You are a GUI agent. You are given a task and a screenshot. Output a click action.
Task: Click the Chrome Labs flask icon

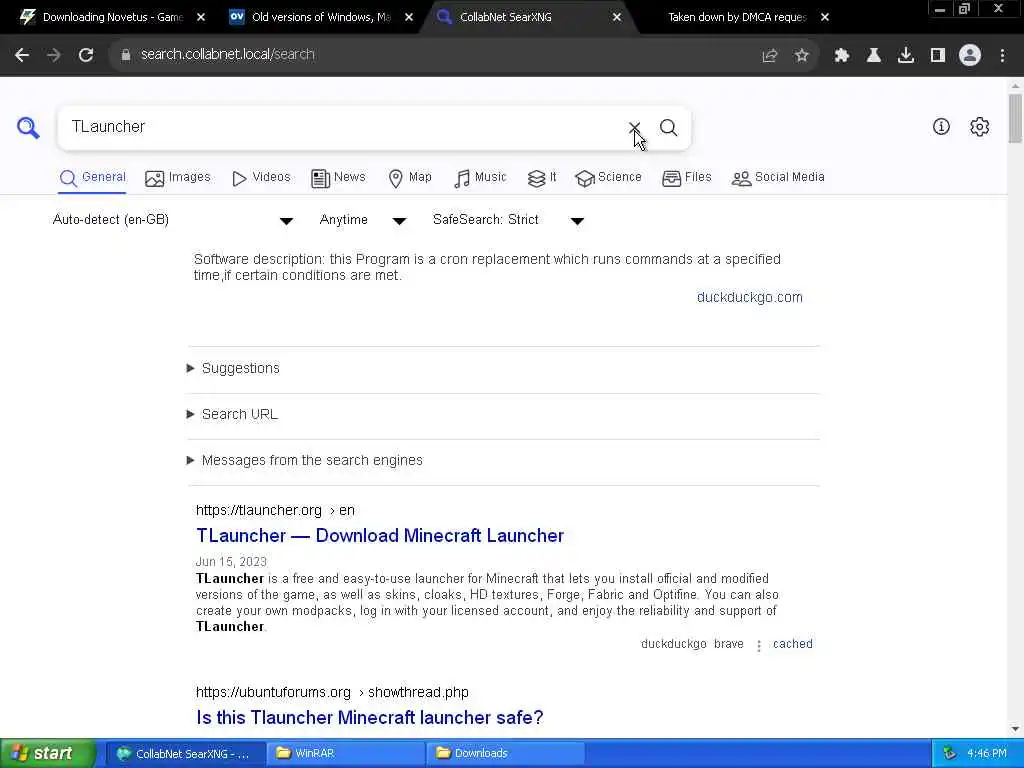(x=874, y=56)
